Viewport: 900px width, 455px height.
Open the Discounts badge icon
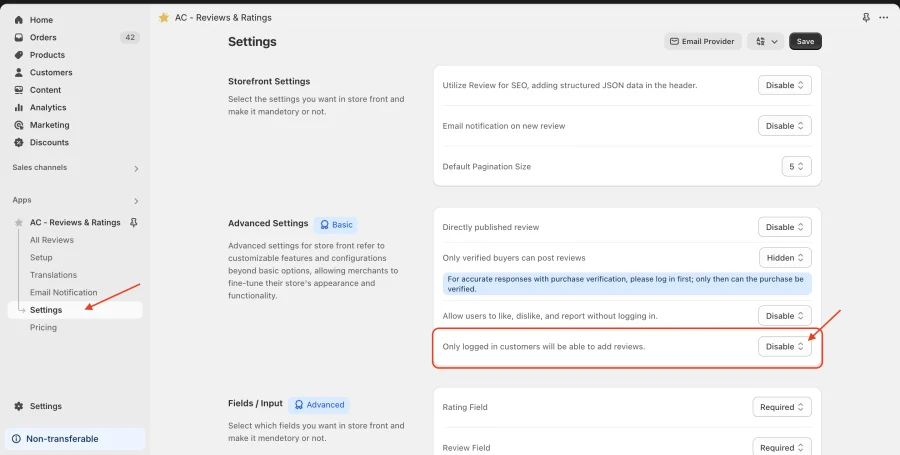tap(18, 142)
